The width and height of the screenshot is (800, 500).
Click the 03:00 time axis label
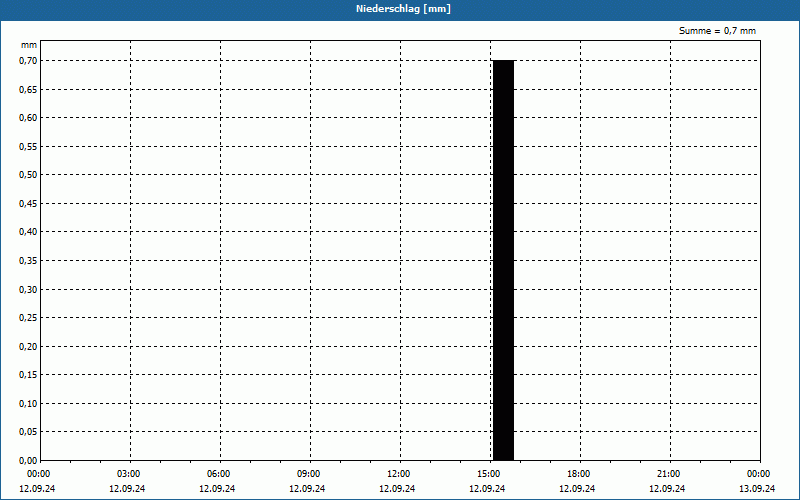click(129, 474)
